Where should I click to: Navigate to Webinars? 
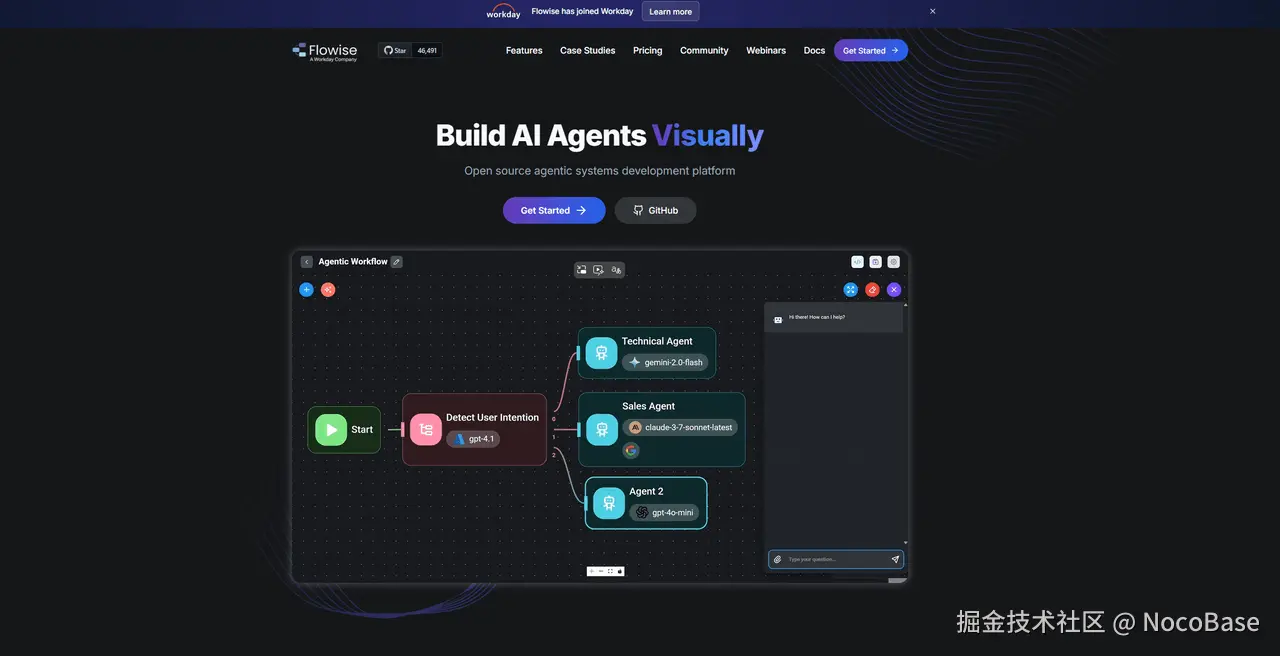(766, 50)
